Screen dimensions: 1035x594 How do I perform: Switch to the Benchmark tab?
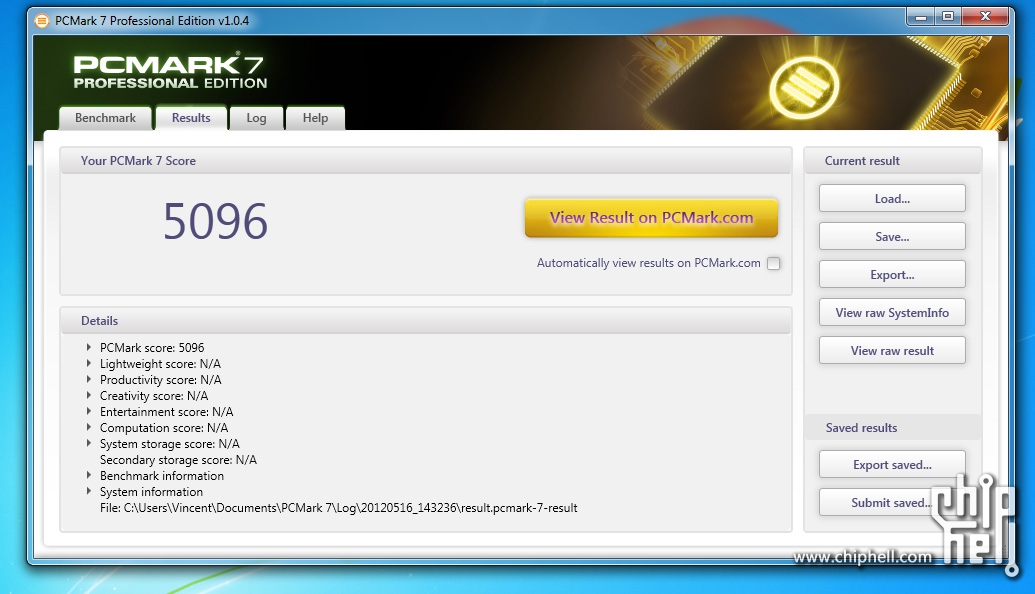coord(106,118)
